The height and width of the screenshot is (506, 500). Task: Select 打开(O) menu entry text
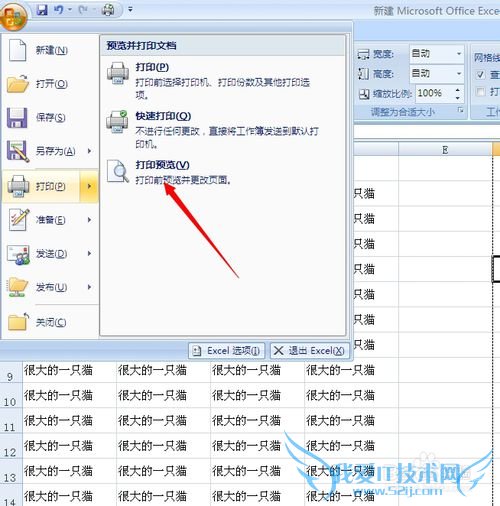pos(52,84)
